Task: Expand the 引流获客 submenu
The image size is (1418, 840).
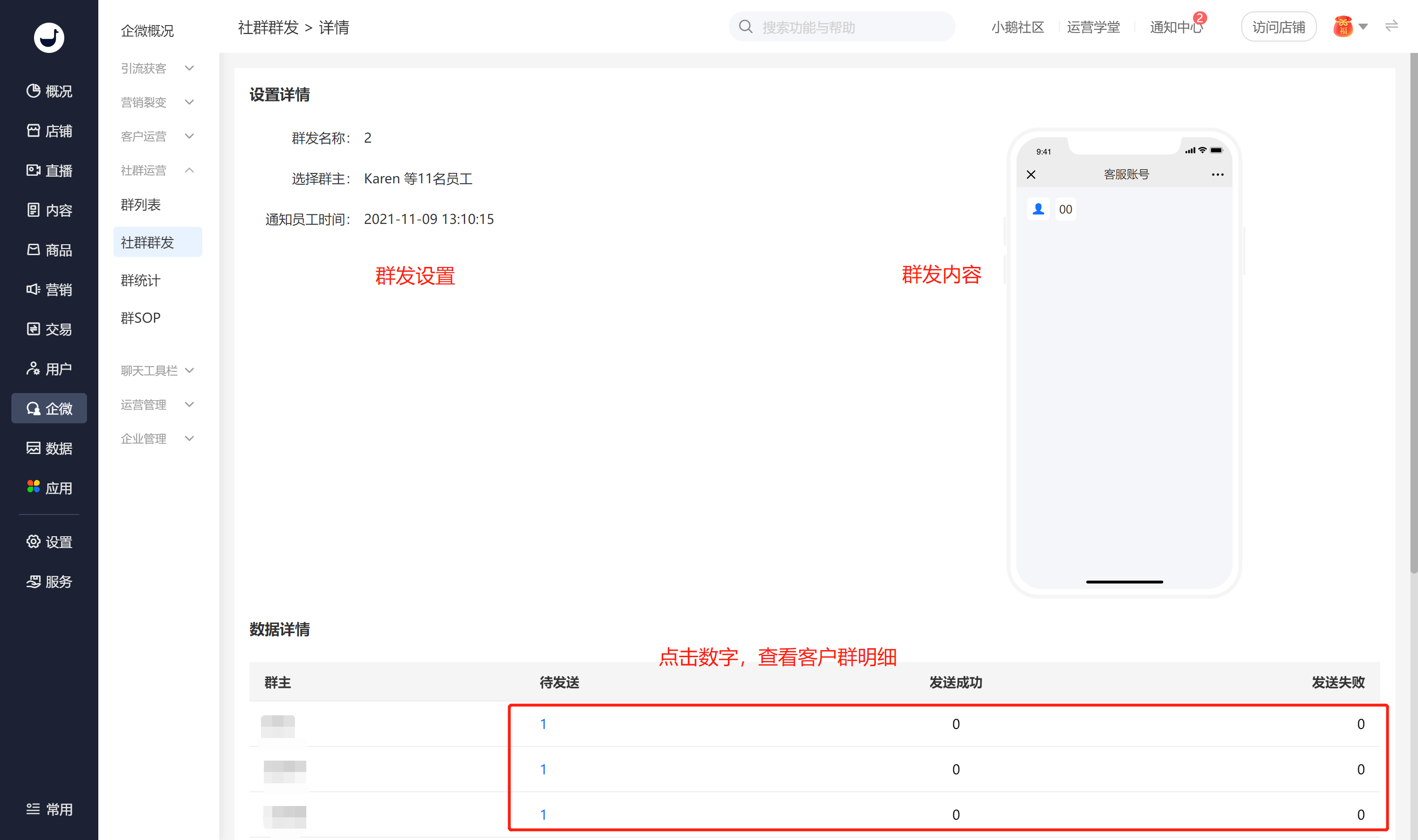Action: [x=157, y=68]
